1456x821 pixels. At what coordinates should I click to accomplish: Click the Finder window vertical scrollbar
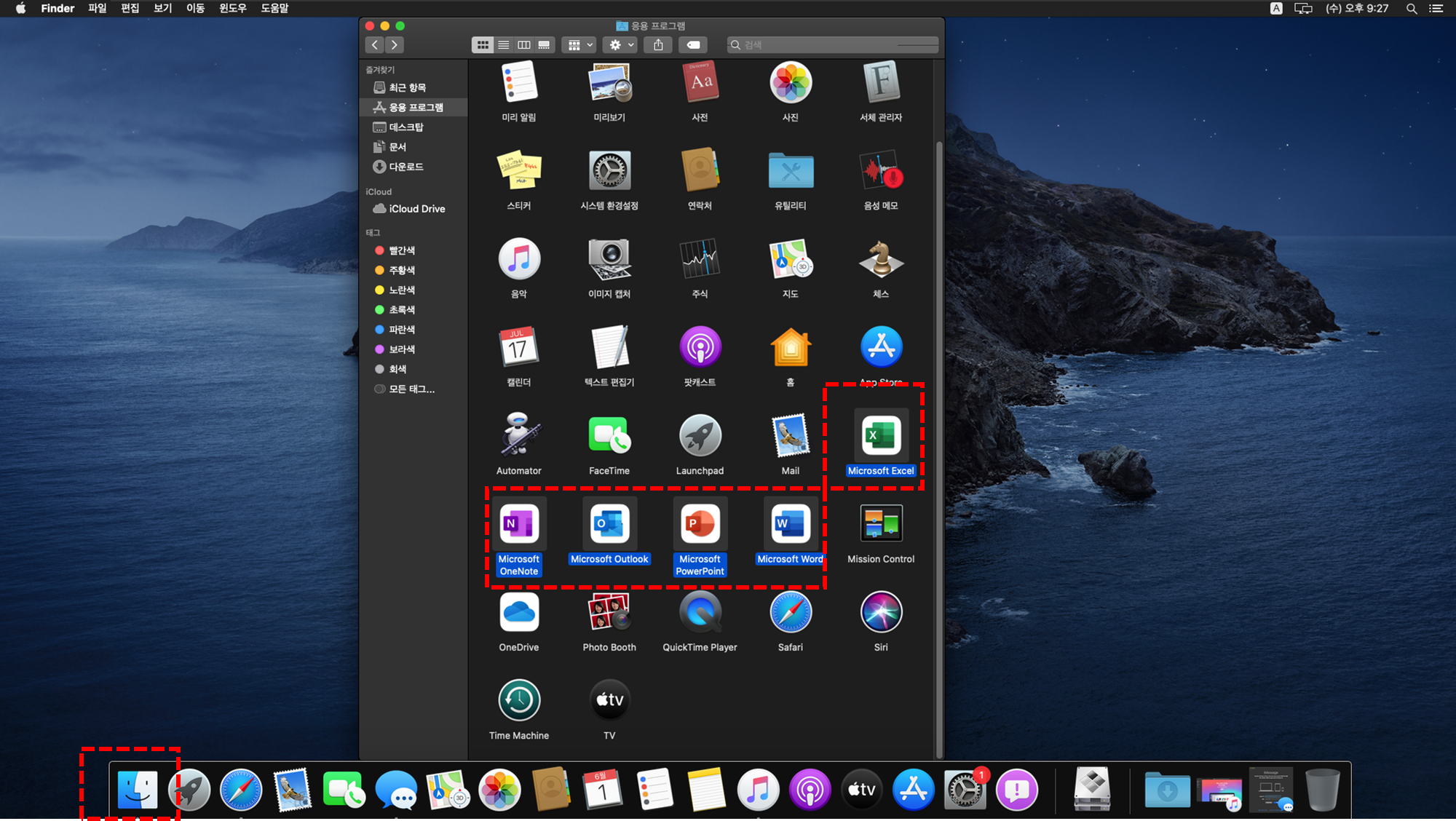click(939, 449)
